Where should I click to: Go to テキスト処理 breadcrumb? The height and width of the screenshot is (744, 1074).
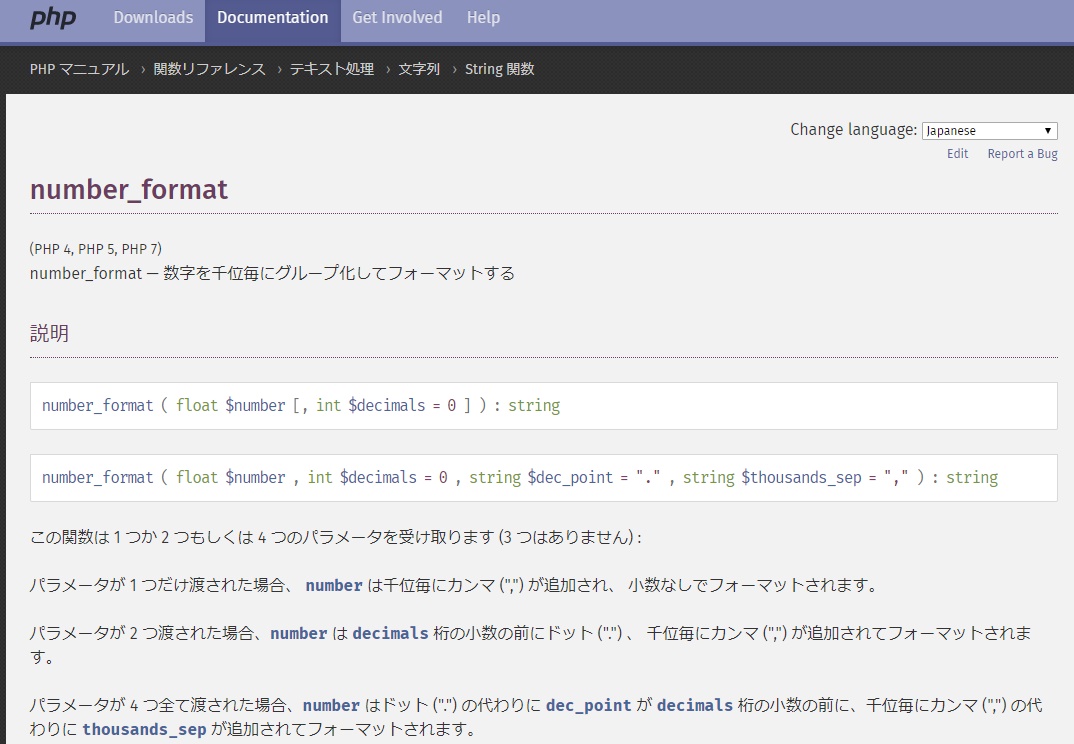pyautogui.click(x=332, y=69)
